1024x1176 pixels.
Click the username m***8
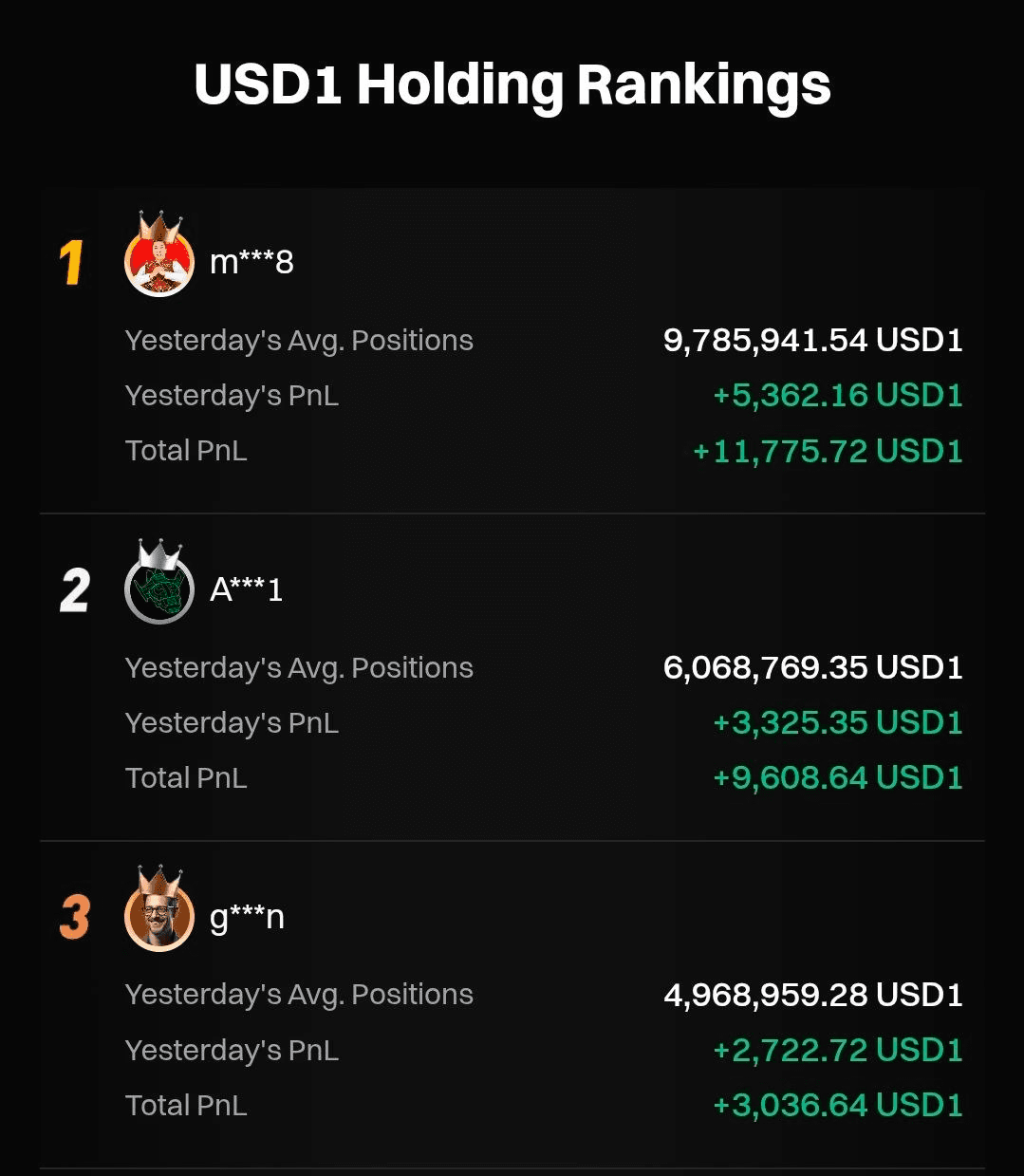251,261
